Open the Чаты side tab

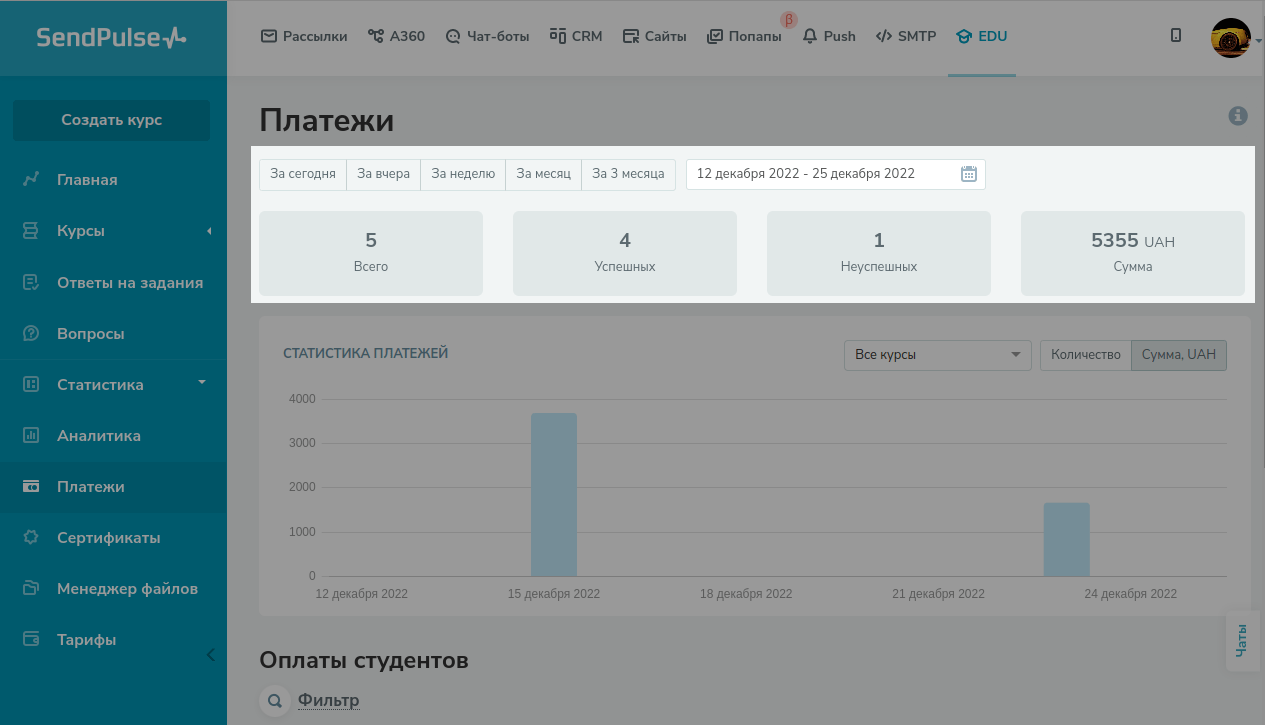(x=1242, y=640)
